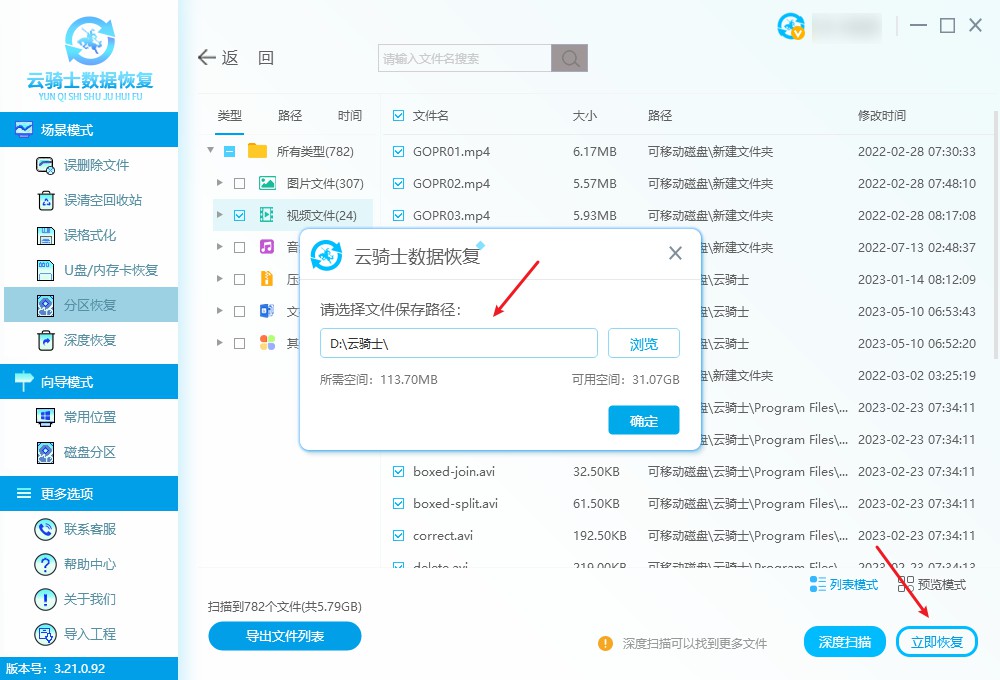Click the save path input field
This screenshot has width=1000, height=680.
[x=458, y=343]
